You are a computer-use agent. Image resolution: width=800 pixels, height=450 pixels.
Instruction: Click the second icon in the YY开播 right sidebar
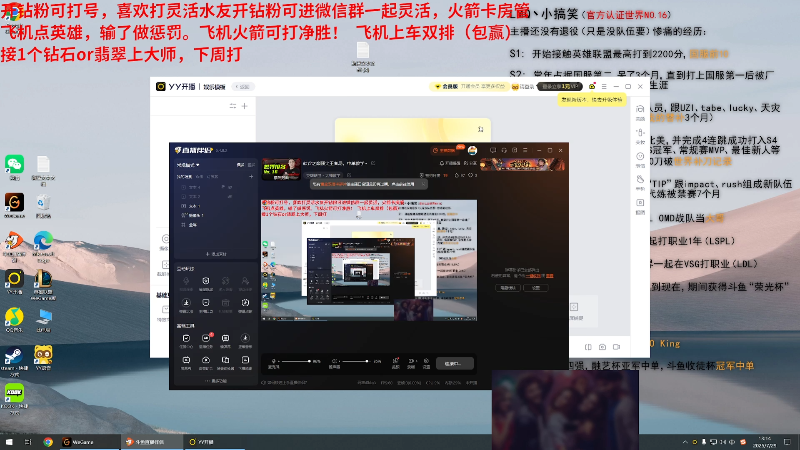(x=640, y=133)
